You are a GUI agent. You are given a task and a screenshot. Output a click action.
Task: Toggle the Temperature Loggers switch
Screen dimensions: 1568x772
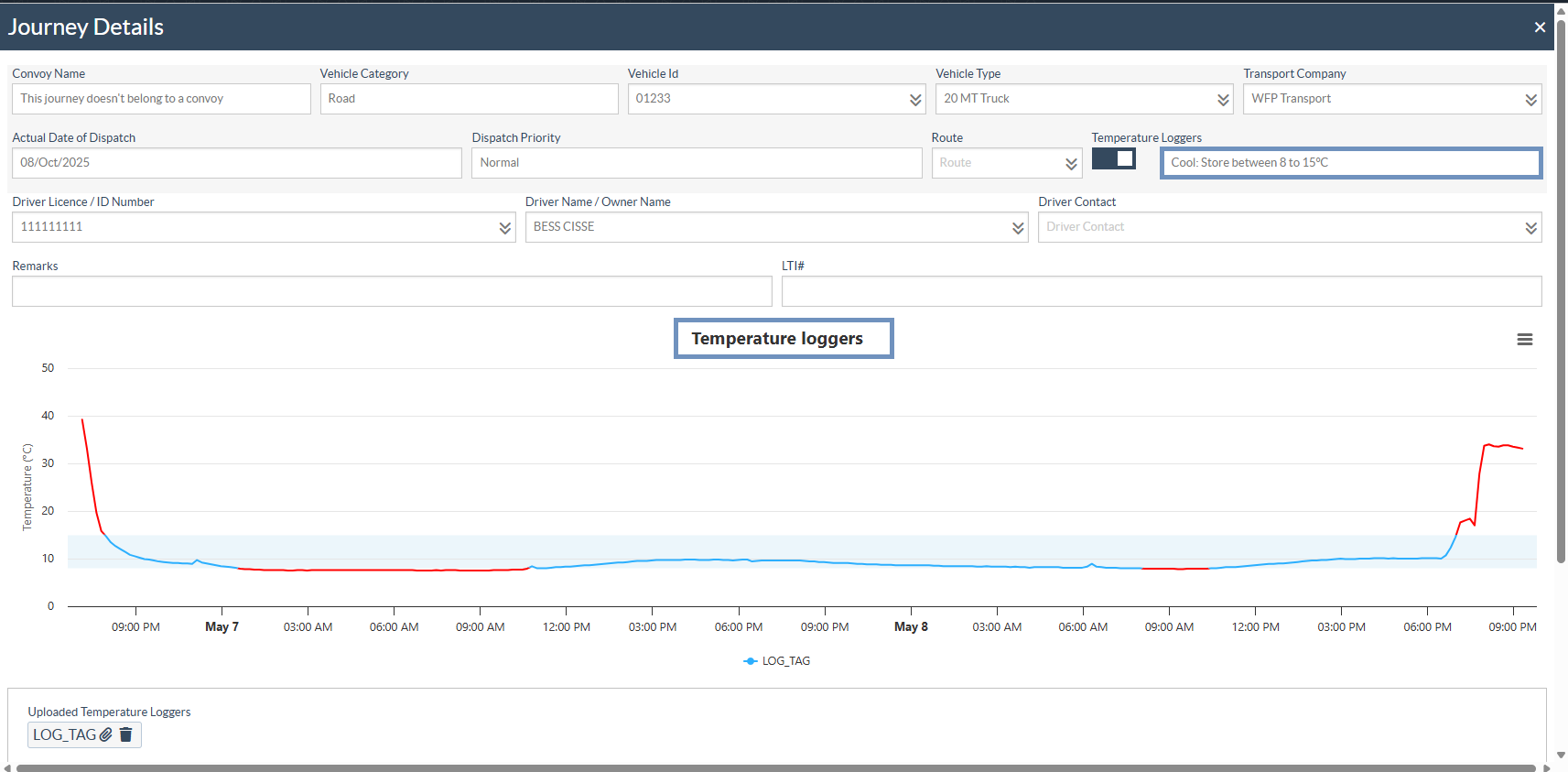coord(1113,159)
